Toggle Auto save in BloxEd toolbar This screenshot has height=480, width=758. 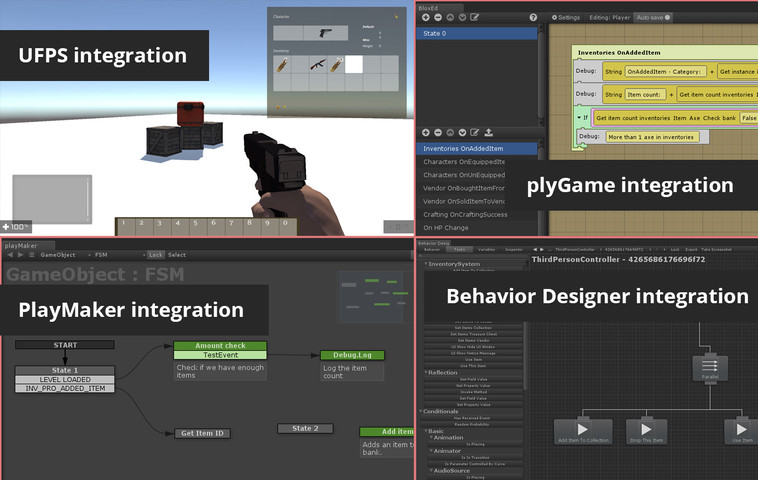[x=653, y=17]
